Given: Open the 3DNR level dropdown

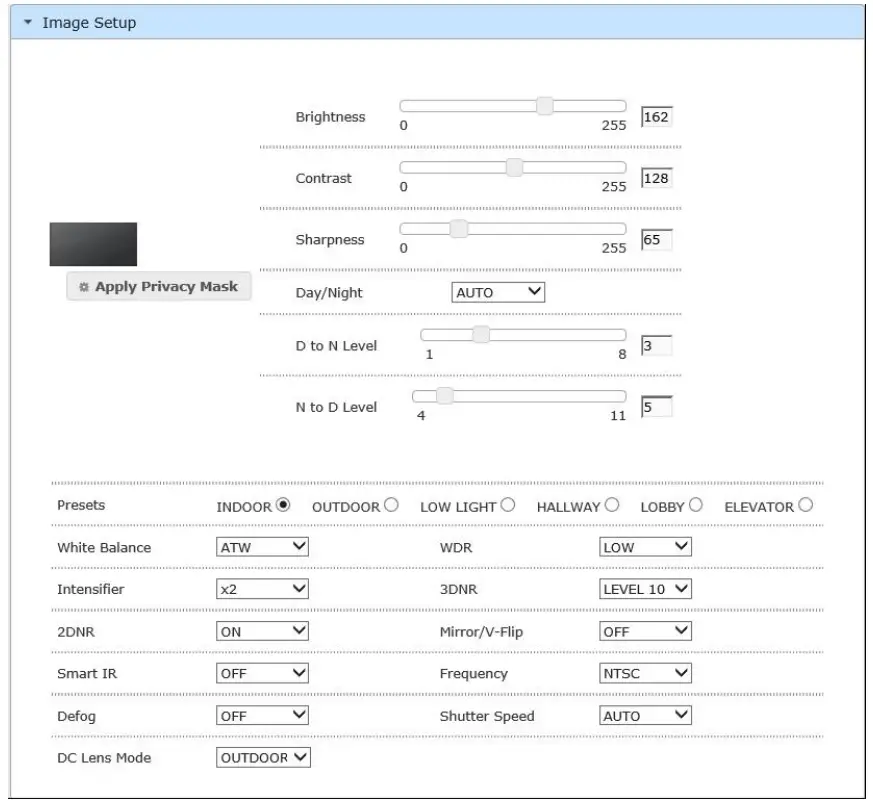Looking at the screenshot, I should (645, 589).
